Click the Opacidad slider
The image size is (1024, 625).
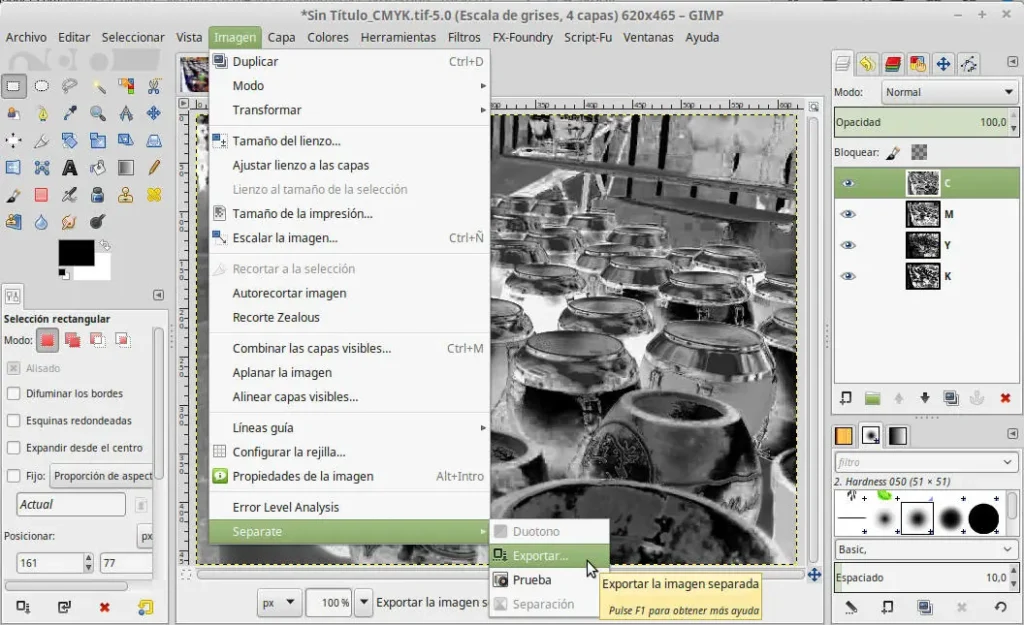tap(921, 122)
